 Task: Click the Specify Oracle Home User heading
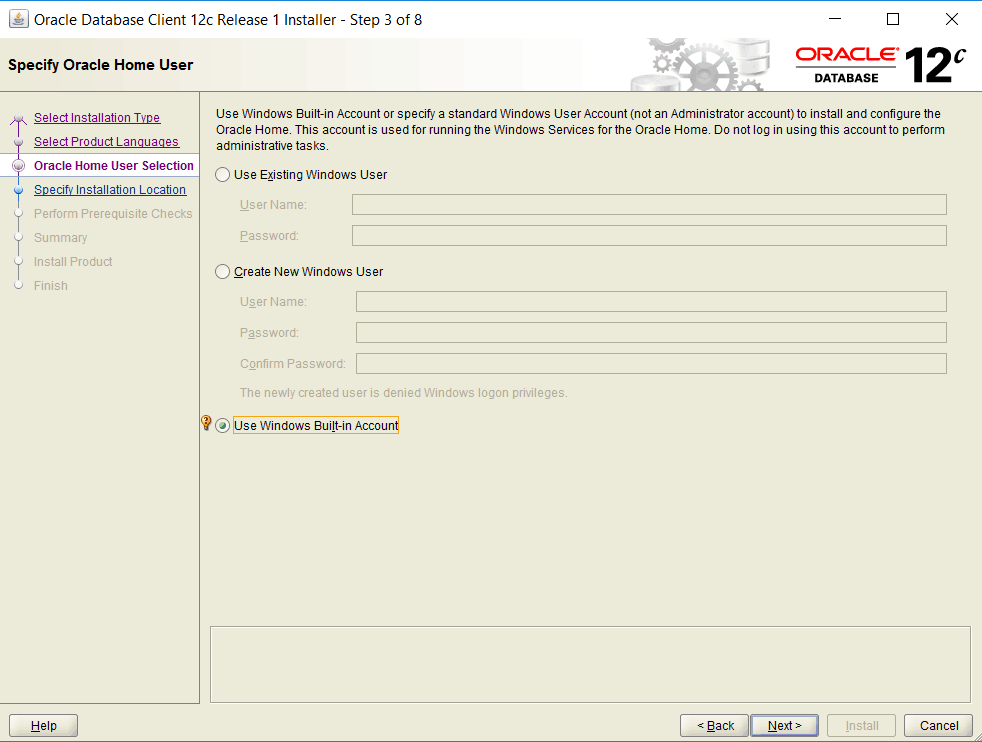pyautogui.click(x=101, y=65)
